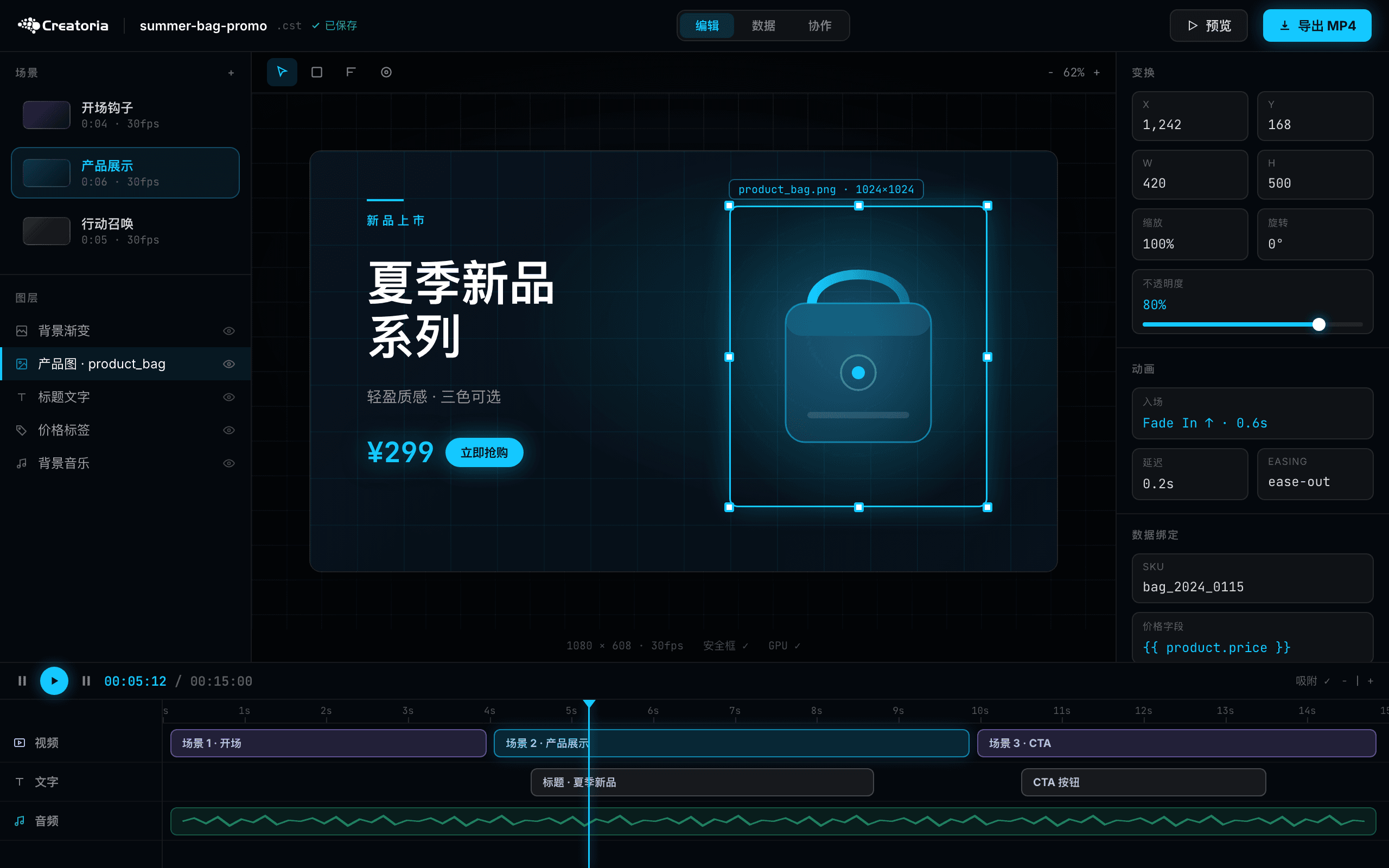
Task: Click the 文字 track icon in timeline
Action: click(x=20, y=781)
